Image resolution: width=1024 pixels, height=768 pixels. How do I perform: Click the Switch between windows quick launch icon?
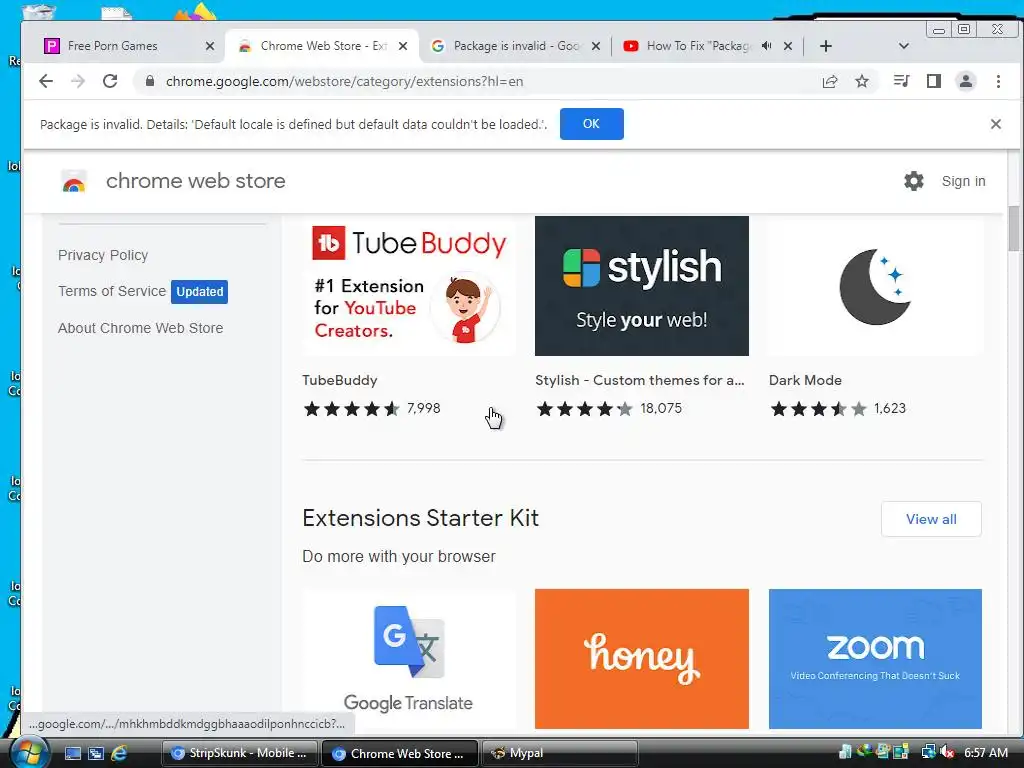click(x=96, y=754)
